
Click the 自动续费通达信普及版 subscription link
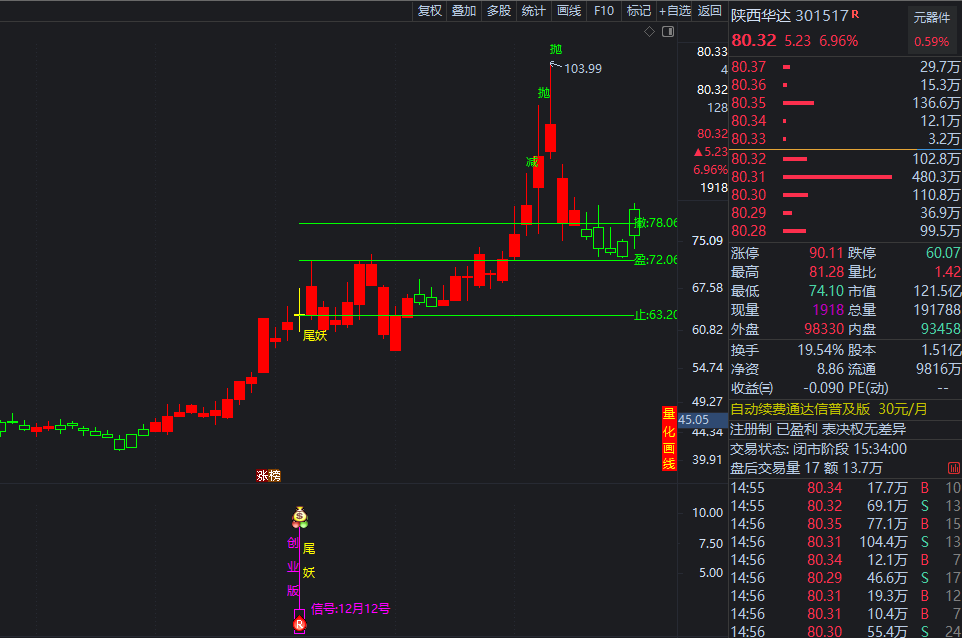800,409
